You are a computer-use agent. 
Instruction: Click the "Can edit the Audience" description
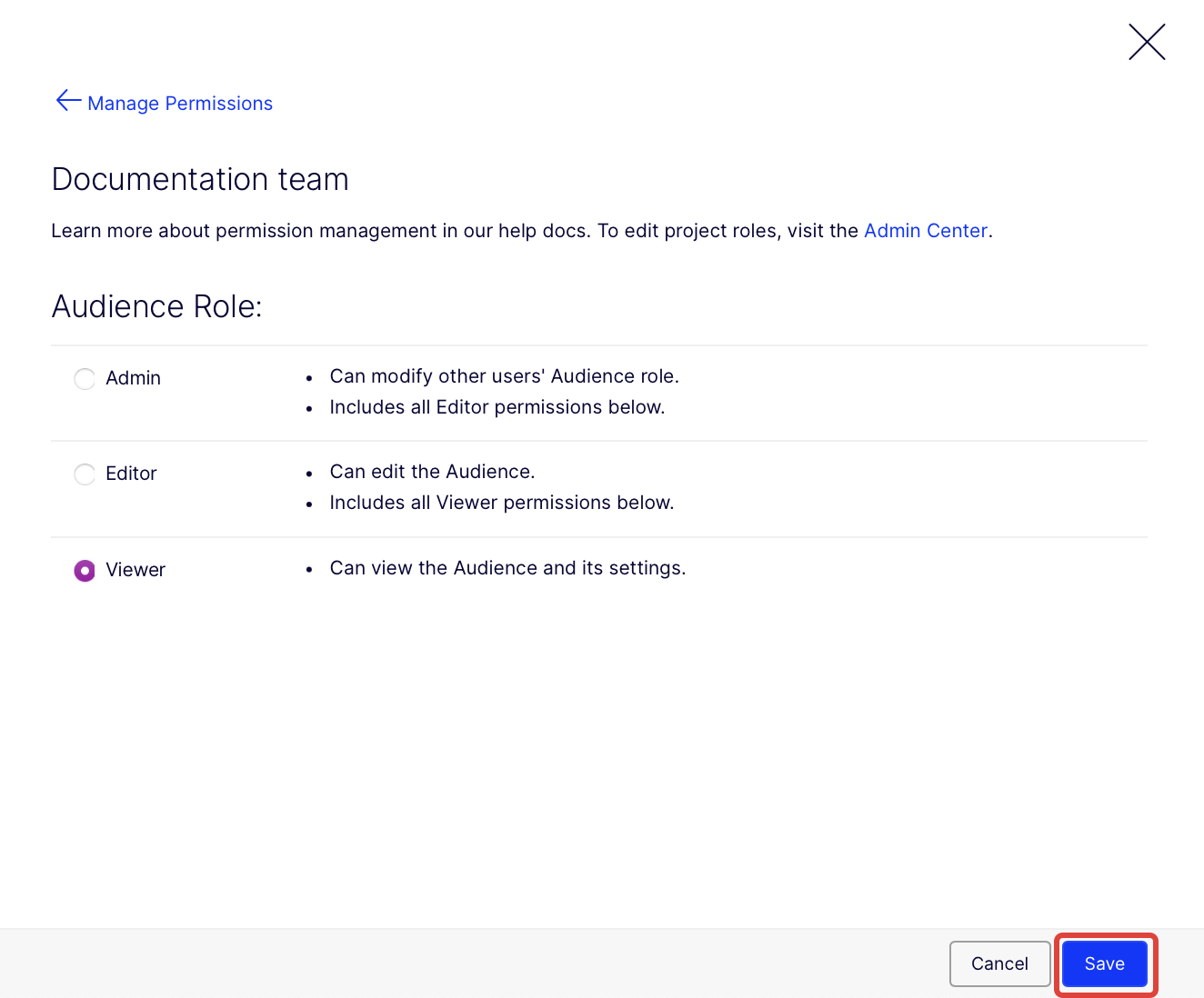tap(432, 472)
